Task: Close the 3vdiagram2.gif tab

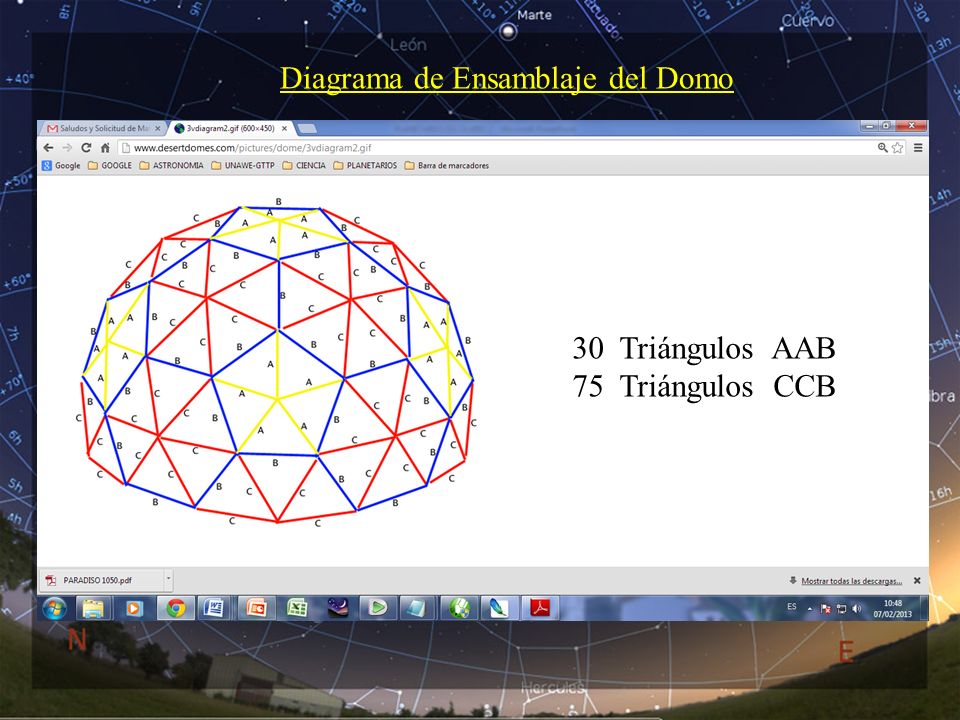Action: [x=284, y=129]
